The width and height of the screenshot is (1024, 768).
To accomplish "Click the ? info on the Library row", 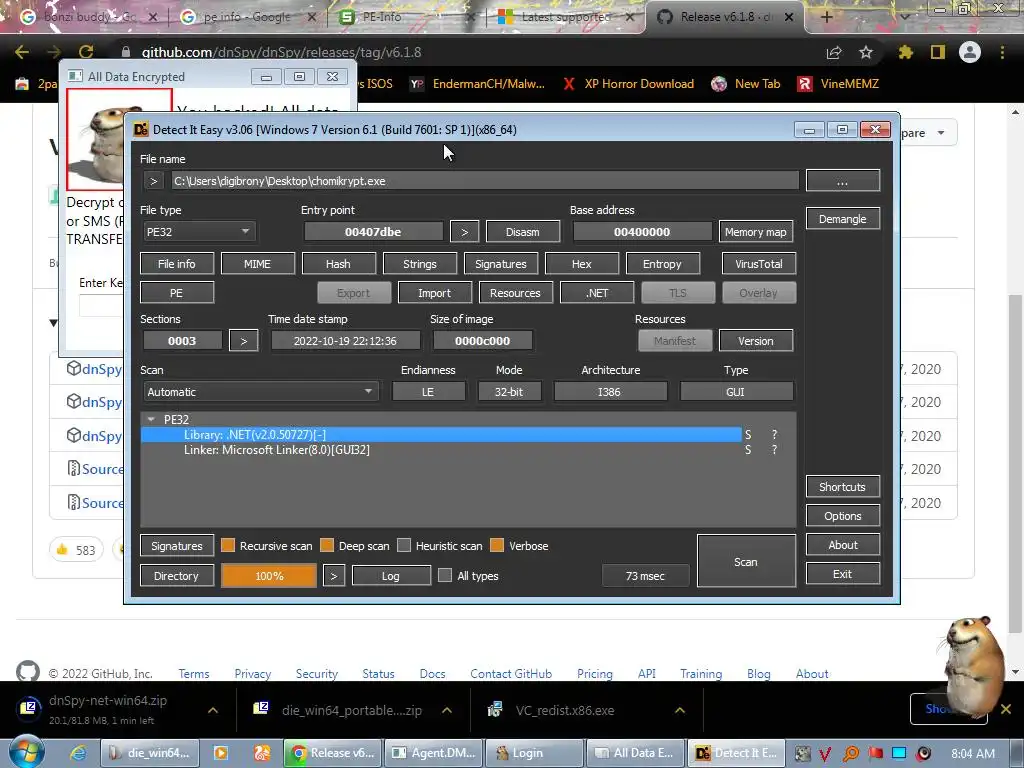I will [x=775, y=434].
